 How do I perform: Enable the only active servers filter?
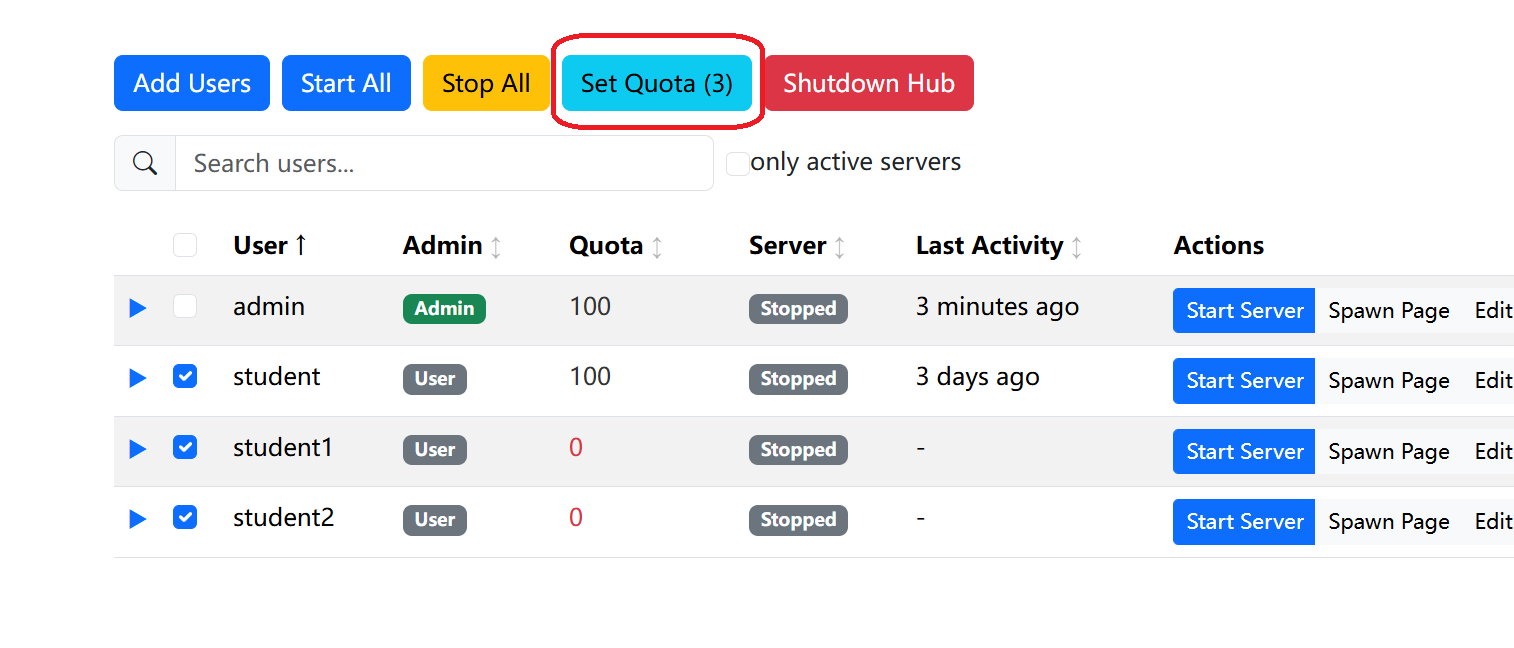736,162
